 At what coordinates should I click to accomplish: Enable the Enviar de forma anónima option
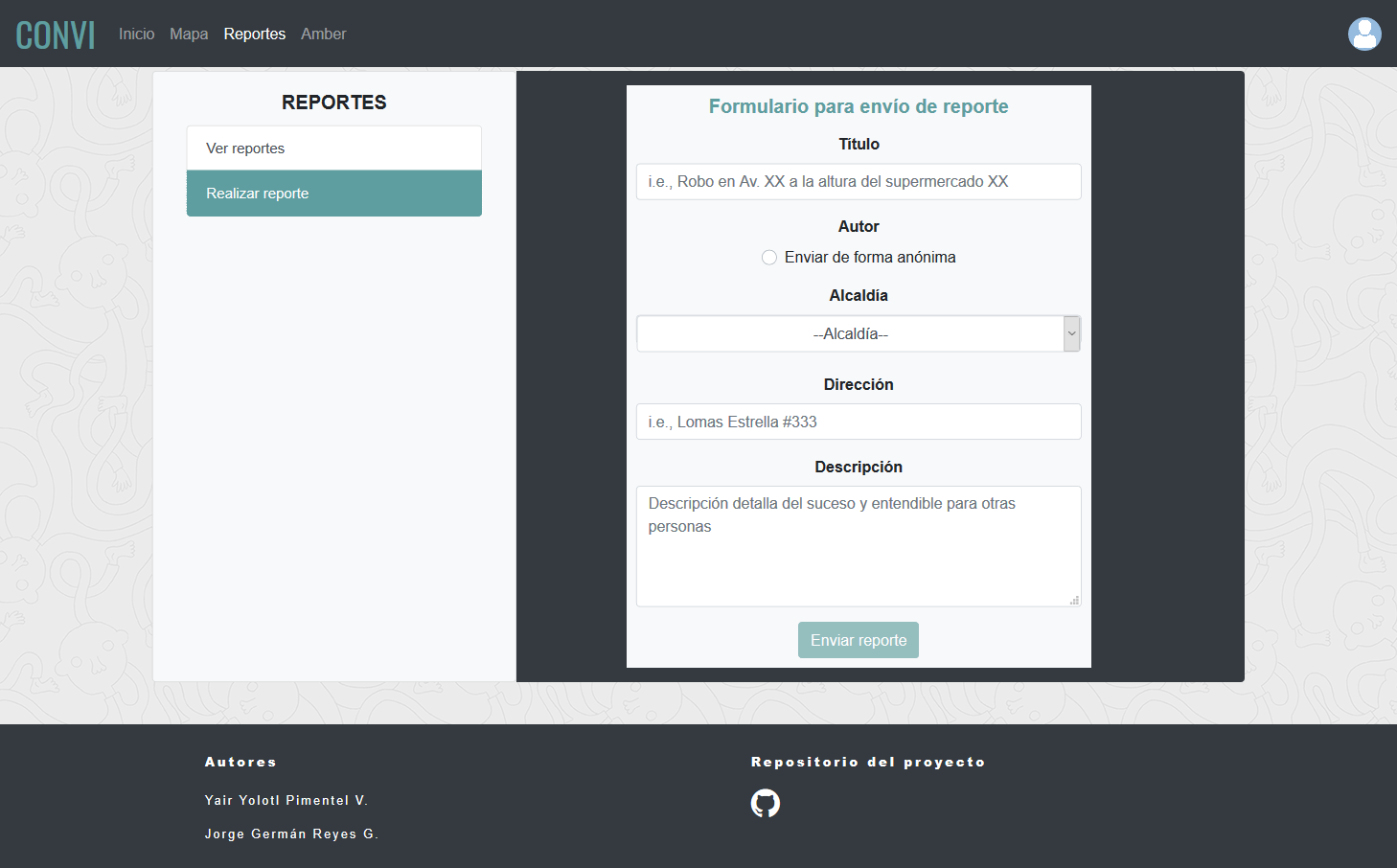click(769, 257)
